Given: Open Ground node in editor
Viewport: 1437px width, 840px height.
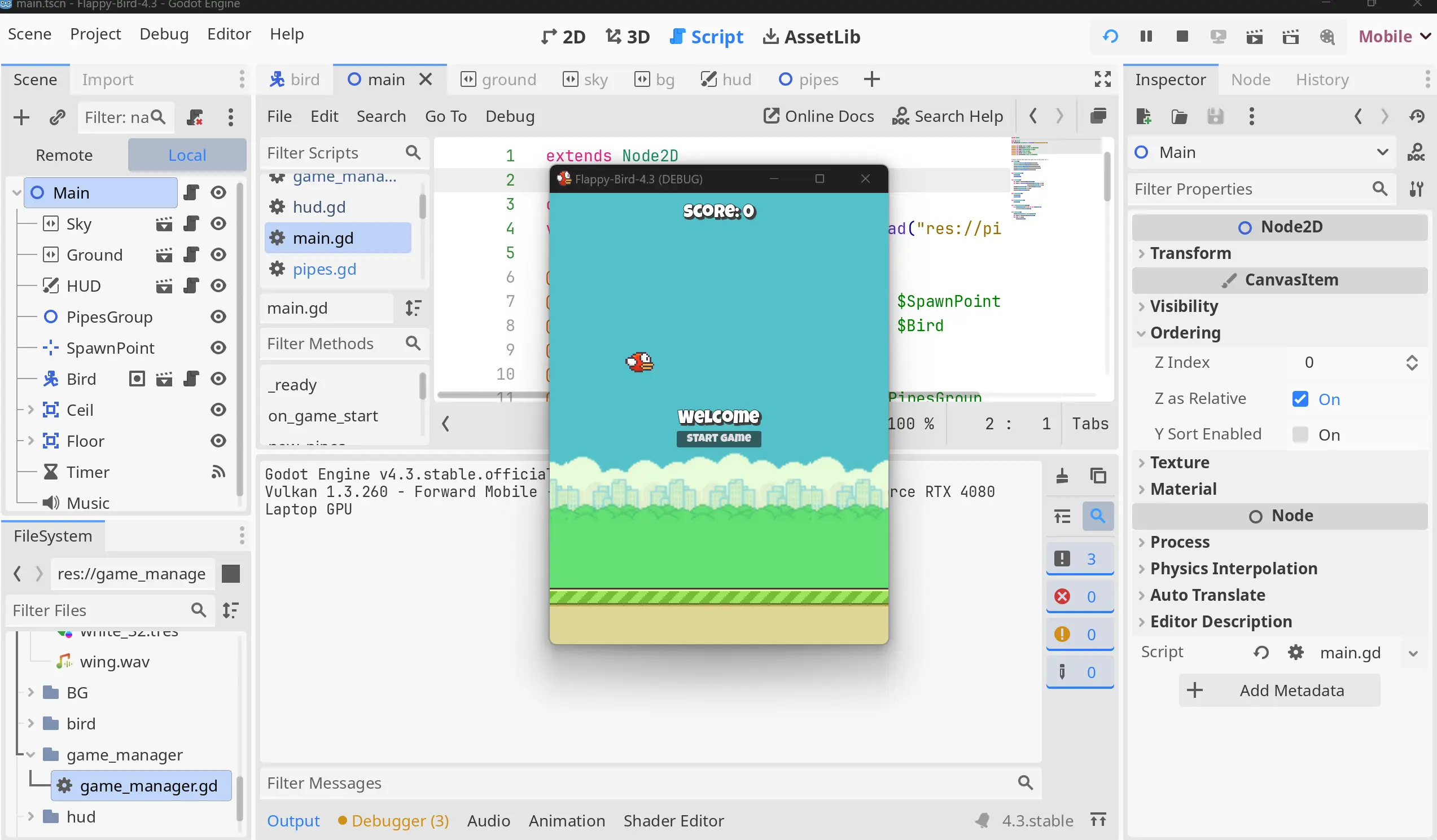Looking at the screenshot, I should (x=164, y=255).
